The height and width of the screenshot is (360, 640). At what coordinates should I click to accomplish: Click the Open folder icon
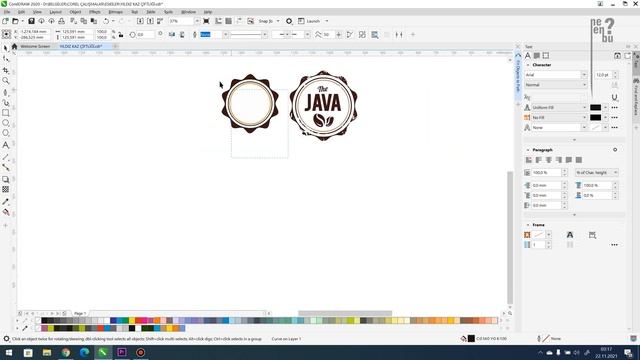coord(16,21)
